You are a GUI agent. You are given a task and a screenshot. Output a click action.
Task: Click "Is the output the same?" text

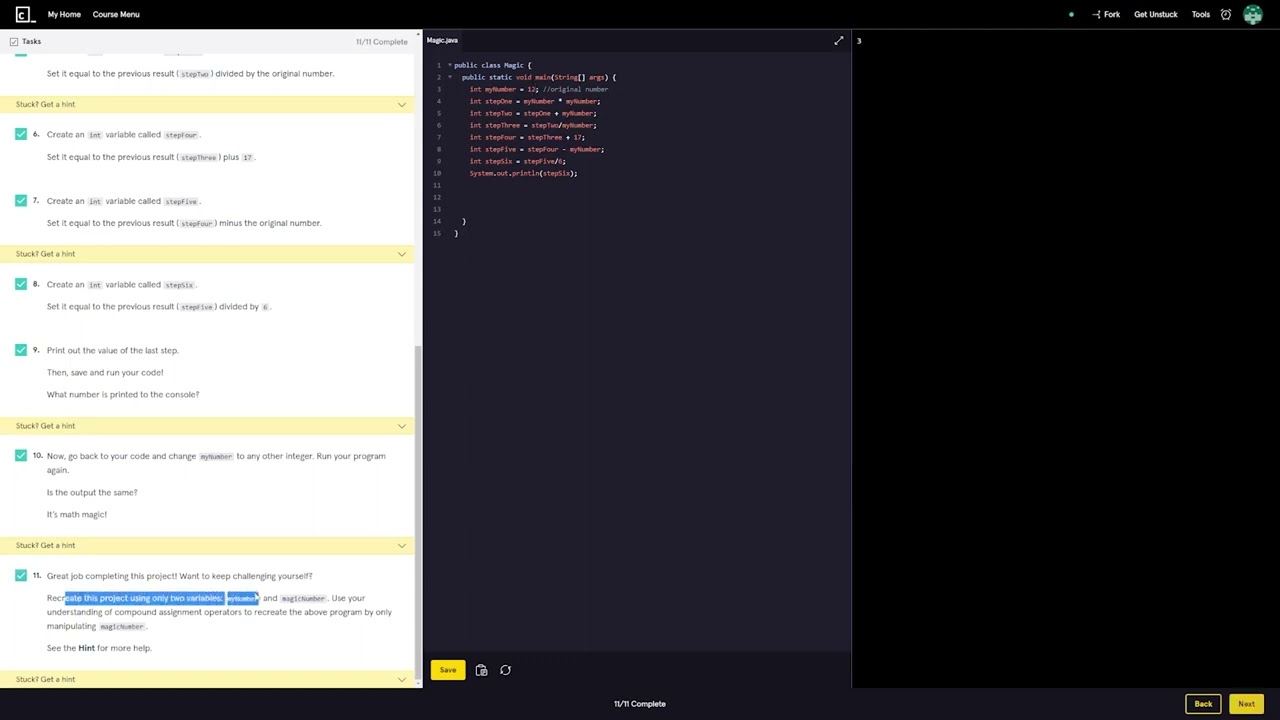coord(92,492)
